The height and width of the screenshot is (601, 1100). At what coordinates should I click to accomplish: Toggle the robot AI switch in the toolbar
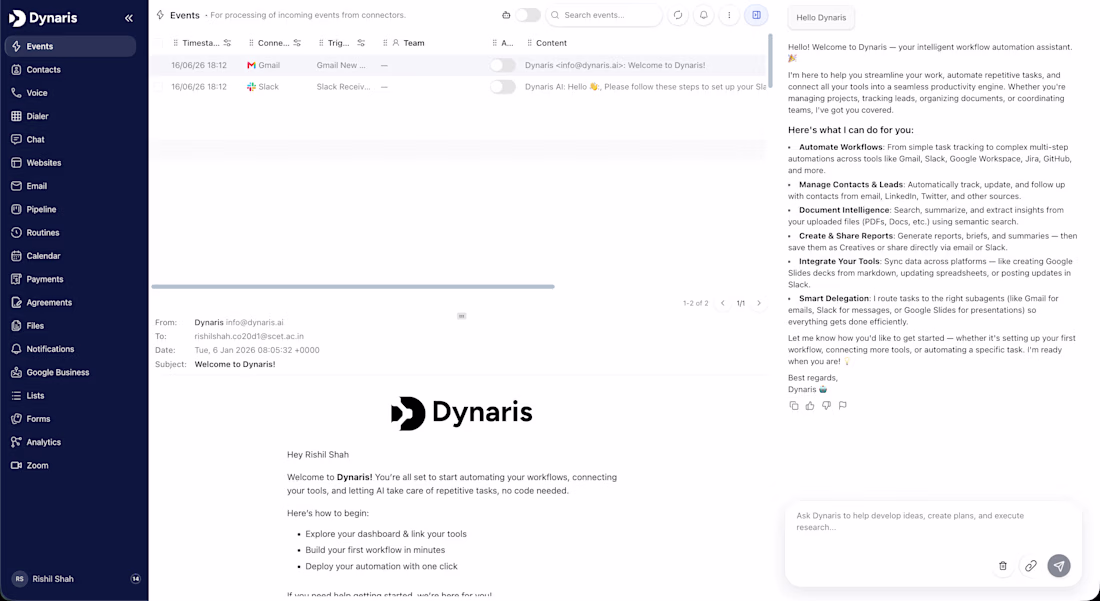point(528,15)
